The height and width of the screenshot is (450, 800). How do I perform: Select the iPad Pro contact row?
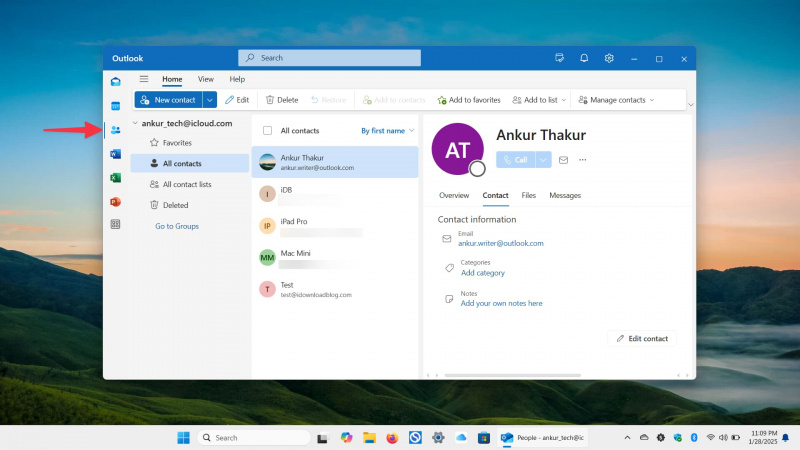click(335, 226)
